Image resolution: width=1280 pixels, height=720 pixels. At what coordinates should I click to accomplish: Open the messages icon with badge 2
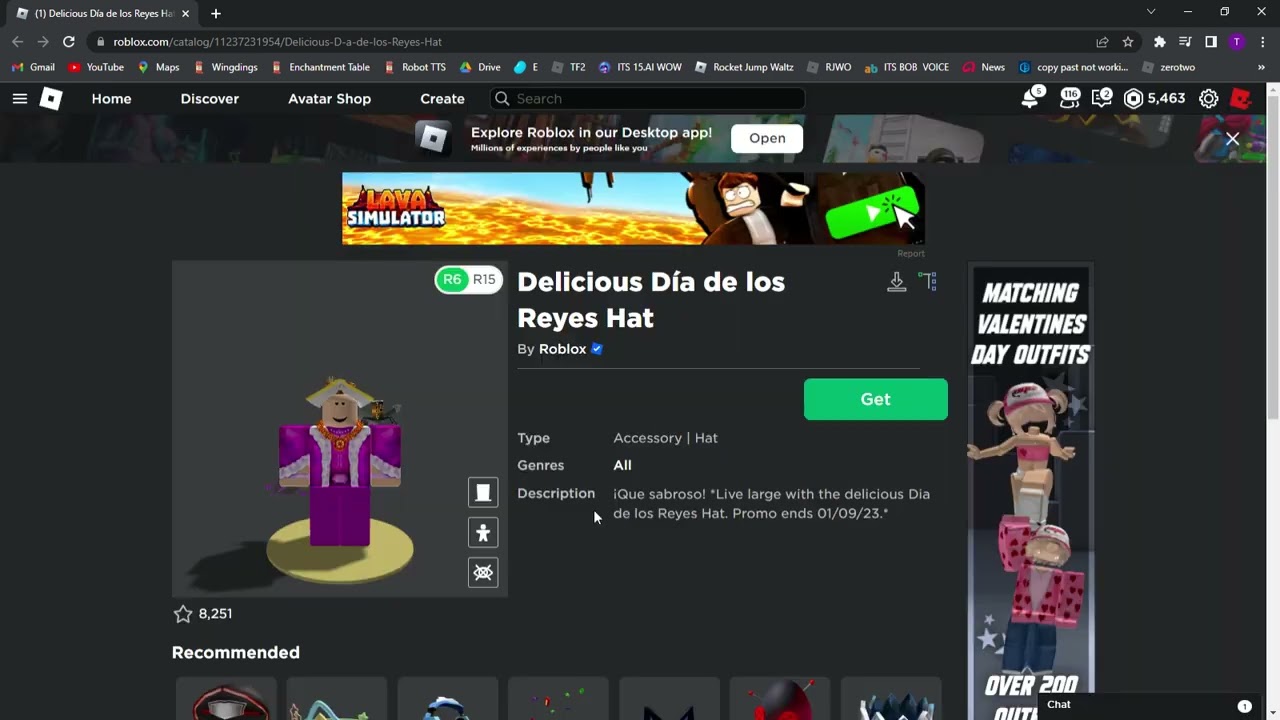click(x=1101, y=98)
